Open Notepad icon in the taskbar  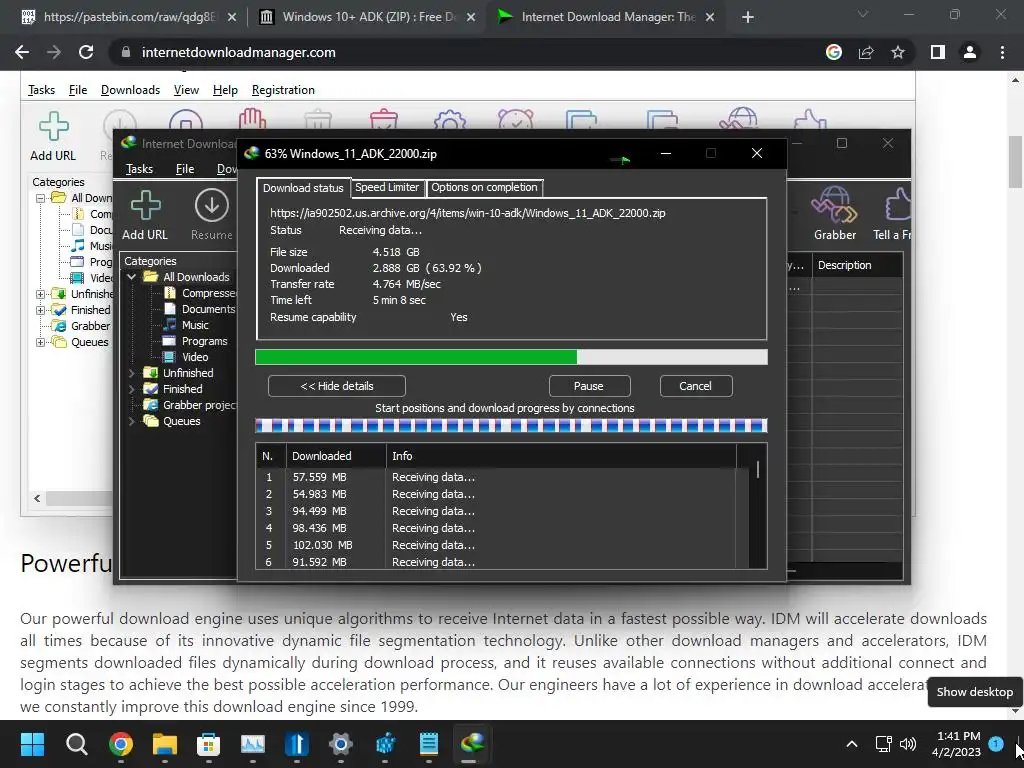pos(428,744)
